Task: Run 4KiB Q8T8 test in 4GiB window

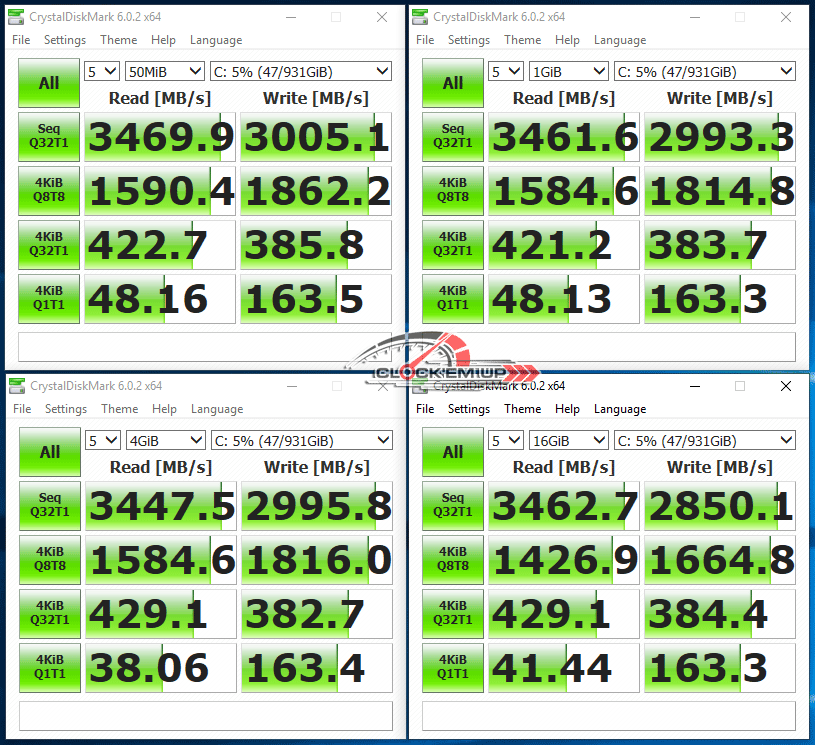Action: tap(49, 559)
